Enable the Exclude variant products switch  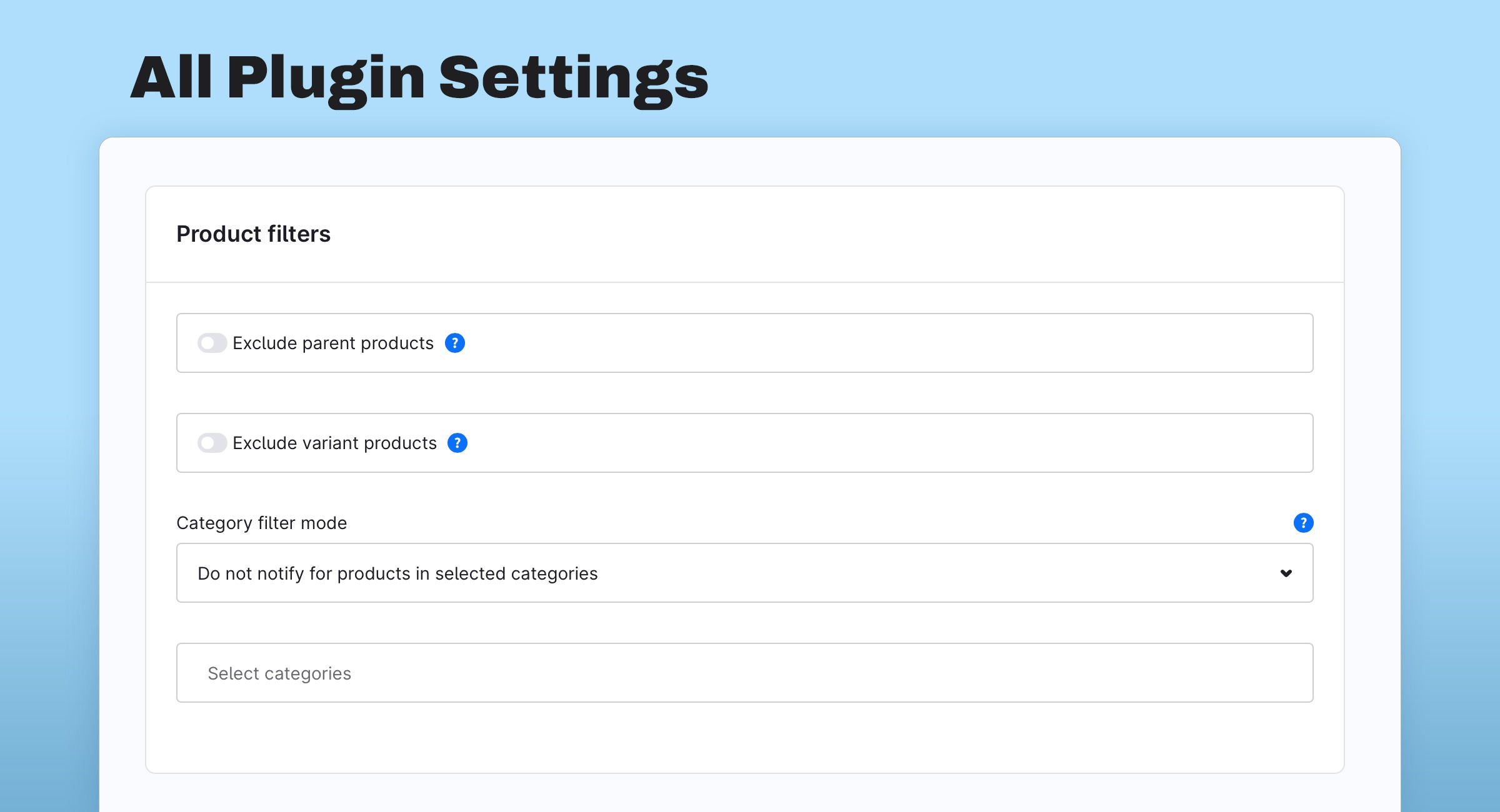click(x=212, y=443)
